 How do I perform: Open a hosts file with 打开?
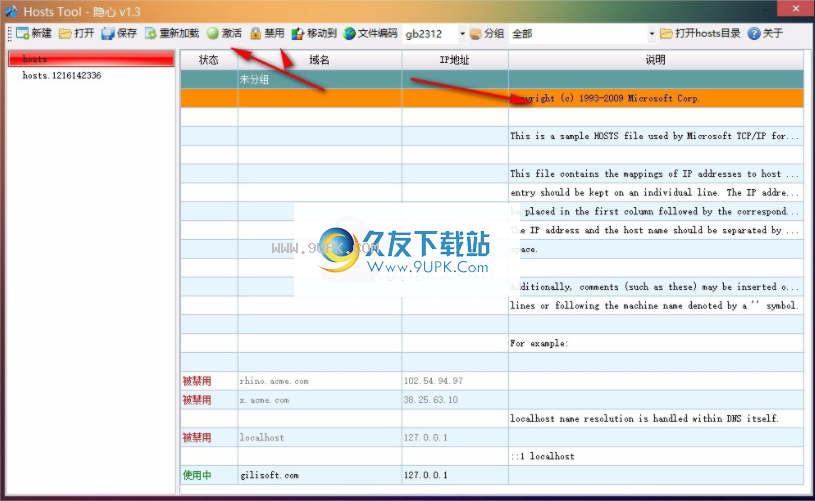click(x=76, y=34)
